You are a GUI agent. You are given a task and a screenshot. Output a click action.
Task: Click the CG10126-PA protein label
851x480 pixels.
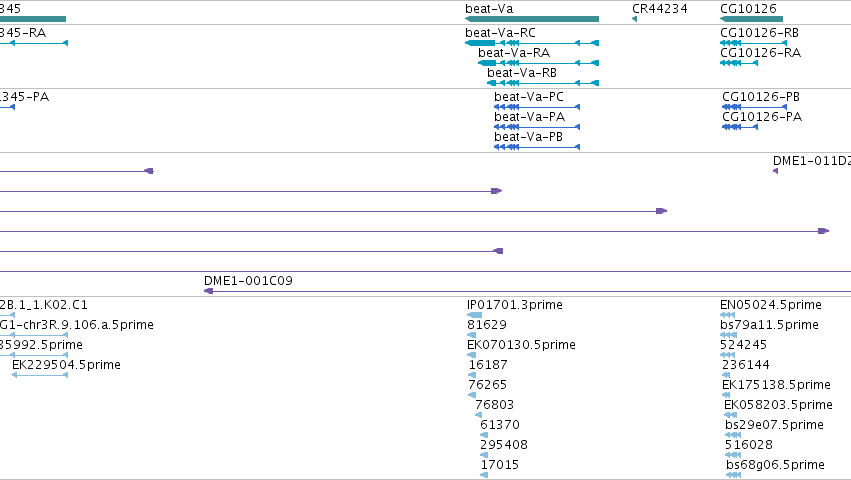[761, 117]
